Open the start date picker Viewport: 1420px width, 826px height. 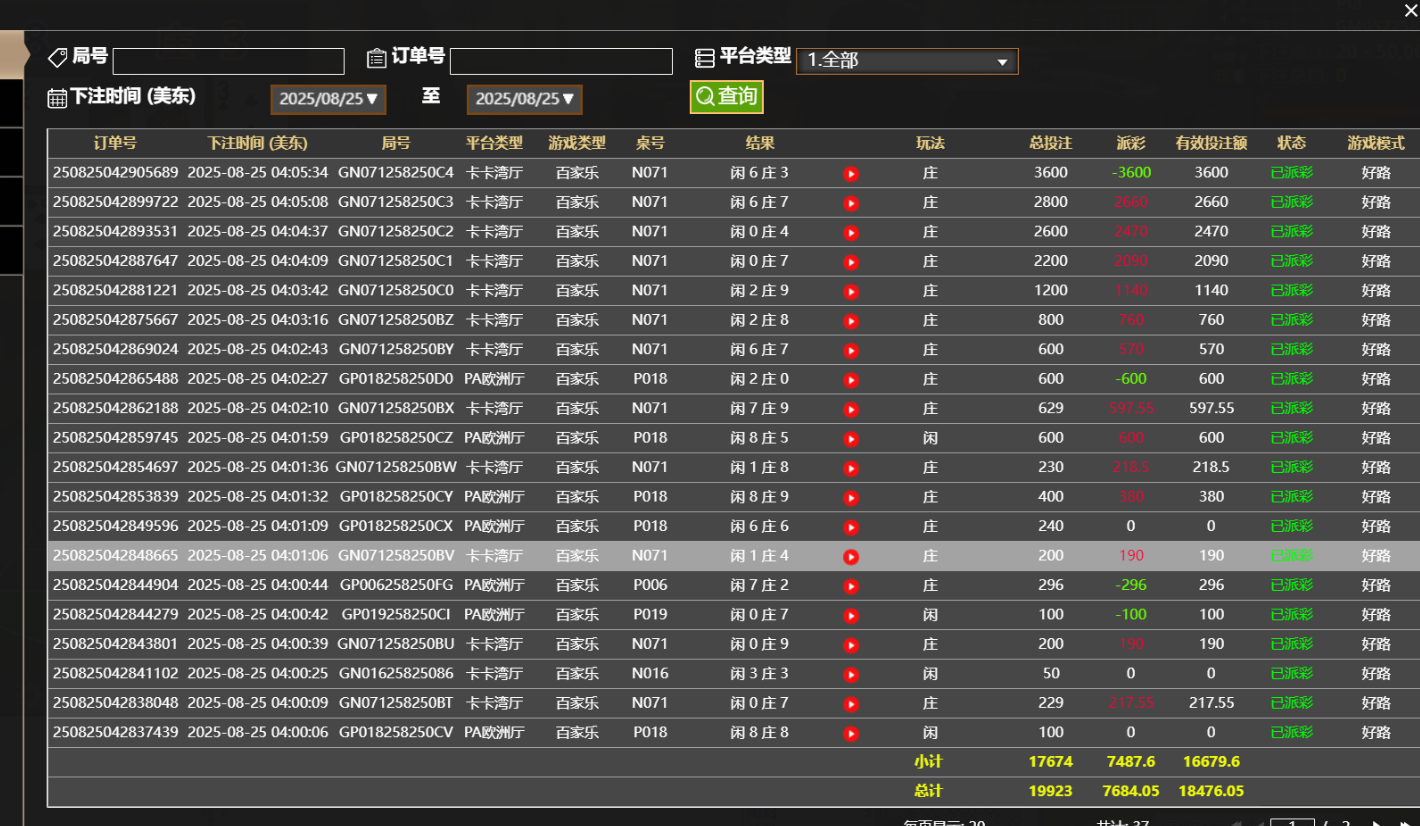click(x=328, y=99)
